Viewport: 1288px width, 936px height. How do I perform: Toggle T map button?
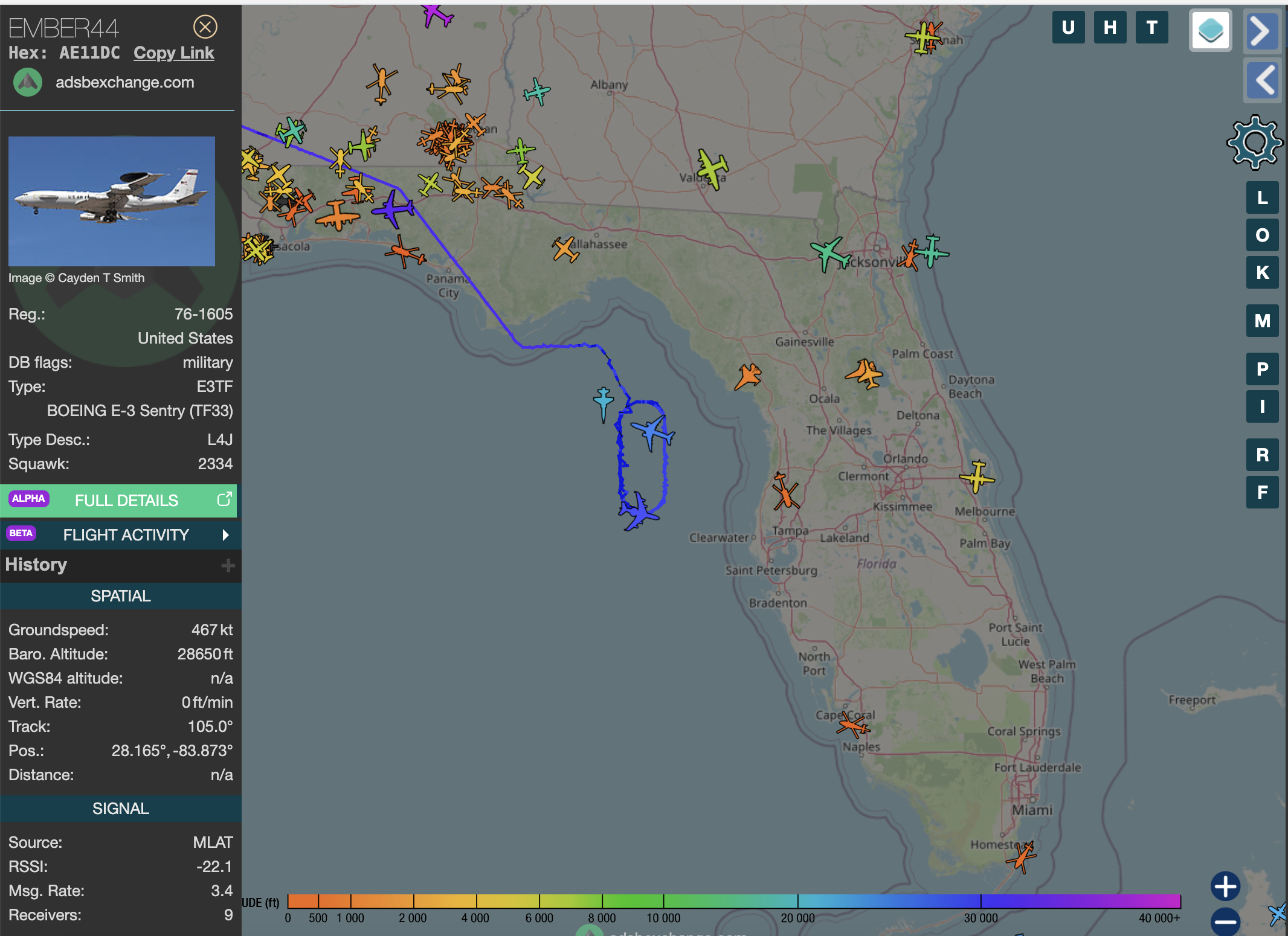coord(1151,28)
